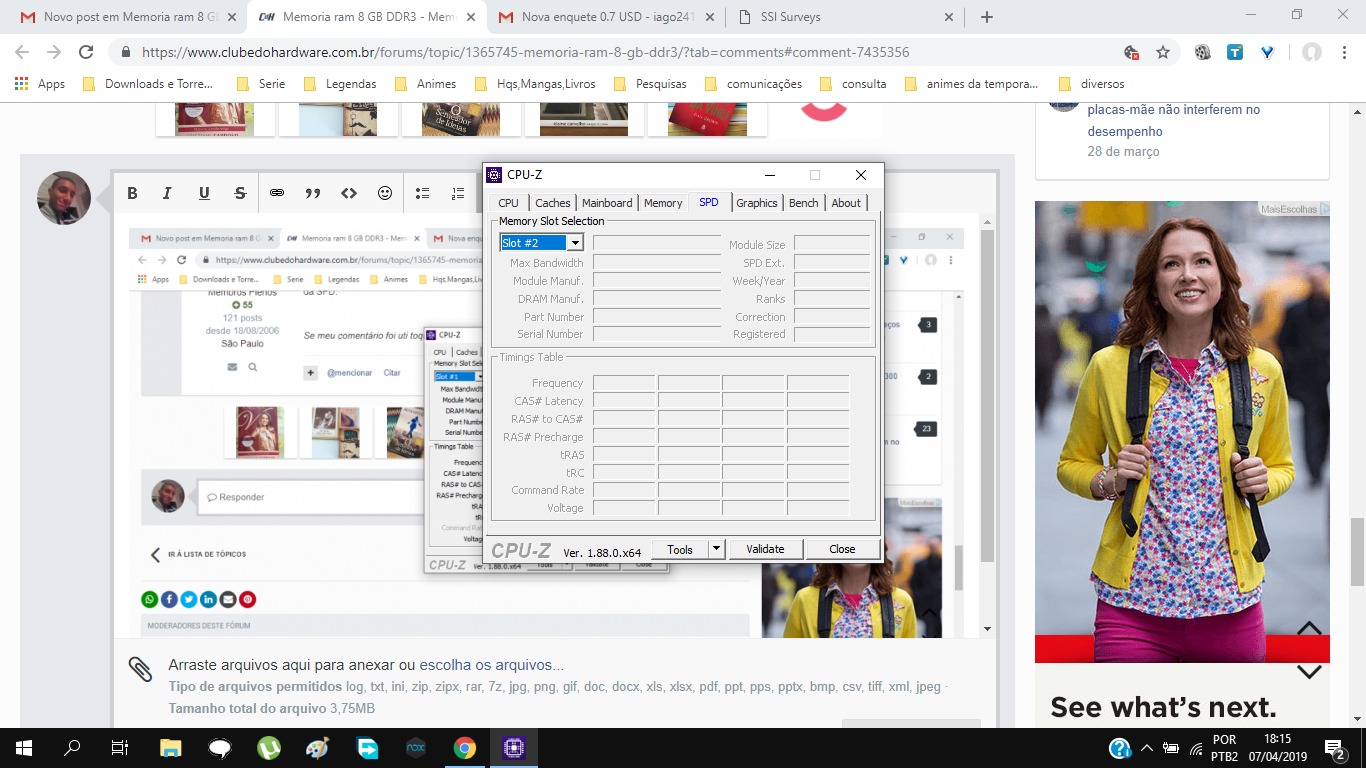Select the SPD tab in CPU-Z
Viewport: 1366px width, 768px height.
coord(709,202)
